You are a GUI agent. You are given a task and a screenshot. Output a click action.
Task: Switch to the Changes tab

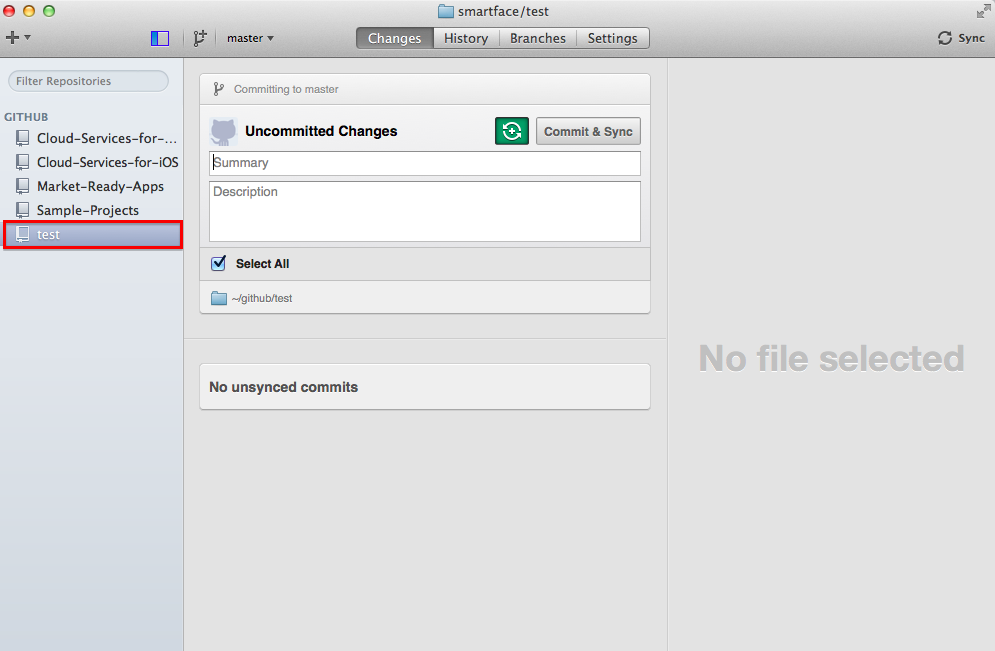pyautogui.click(x=395, y=38)
